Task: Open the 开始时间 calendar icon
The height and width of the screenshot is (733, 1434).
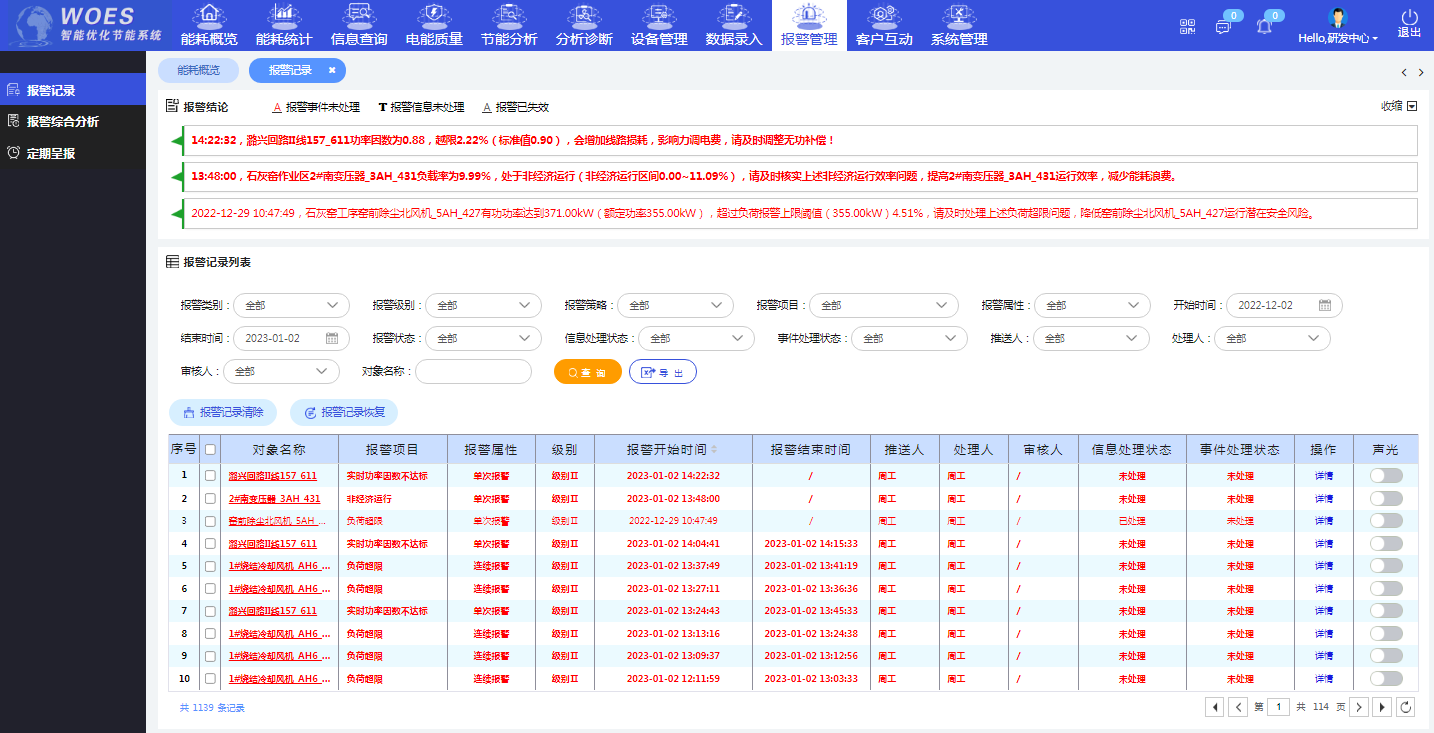Action: tap(1324, 305)
